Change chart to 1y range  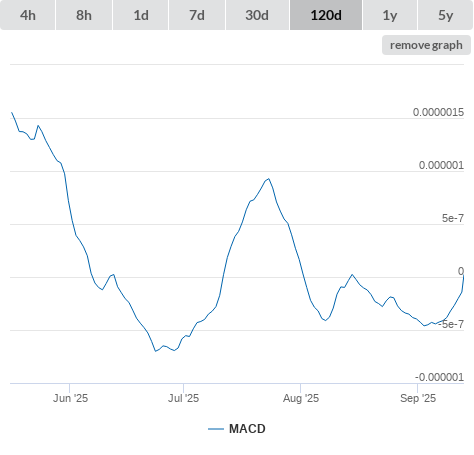390,15
